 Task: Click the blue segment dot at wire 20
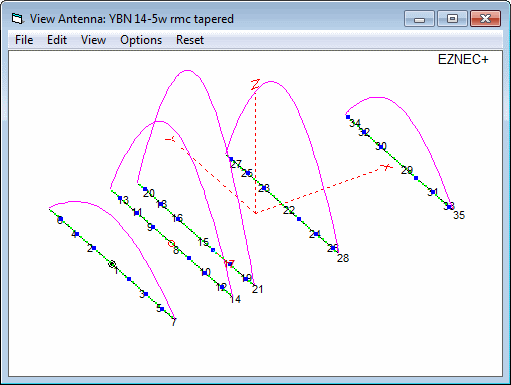click(145, 189)
